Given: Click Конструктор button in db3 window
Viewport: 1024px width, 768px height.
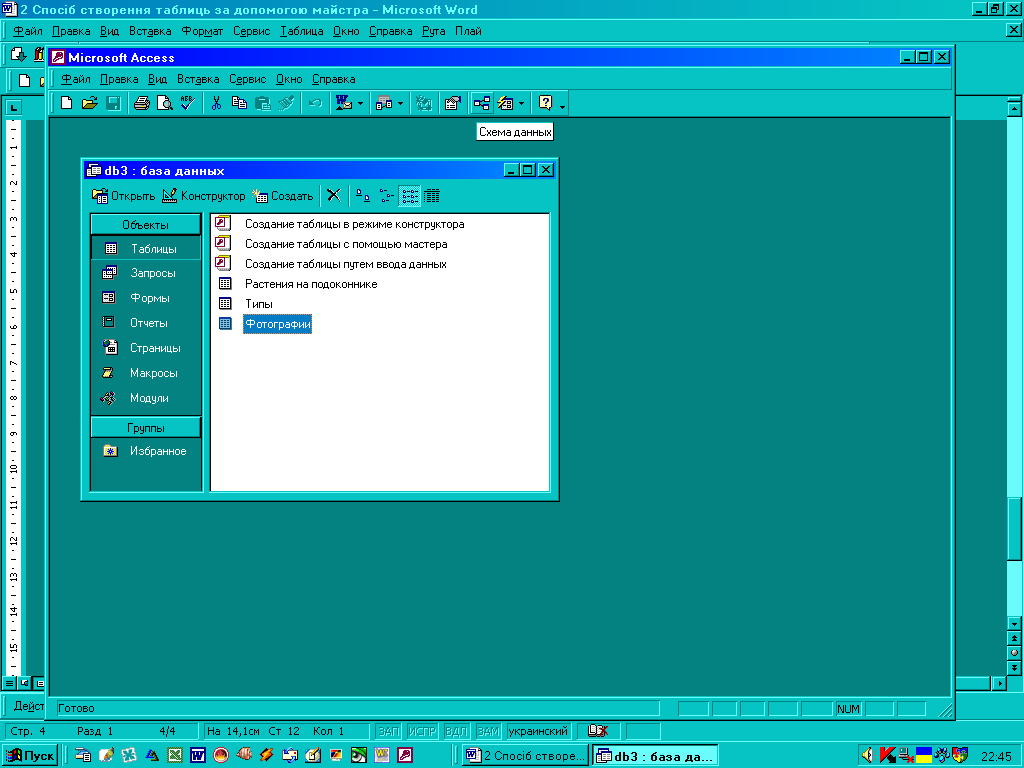Looking at the screenshot, I should point(204,195).
